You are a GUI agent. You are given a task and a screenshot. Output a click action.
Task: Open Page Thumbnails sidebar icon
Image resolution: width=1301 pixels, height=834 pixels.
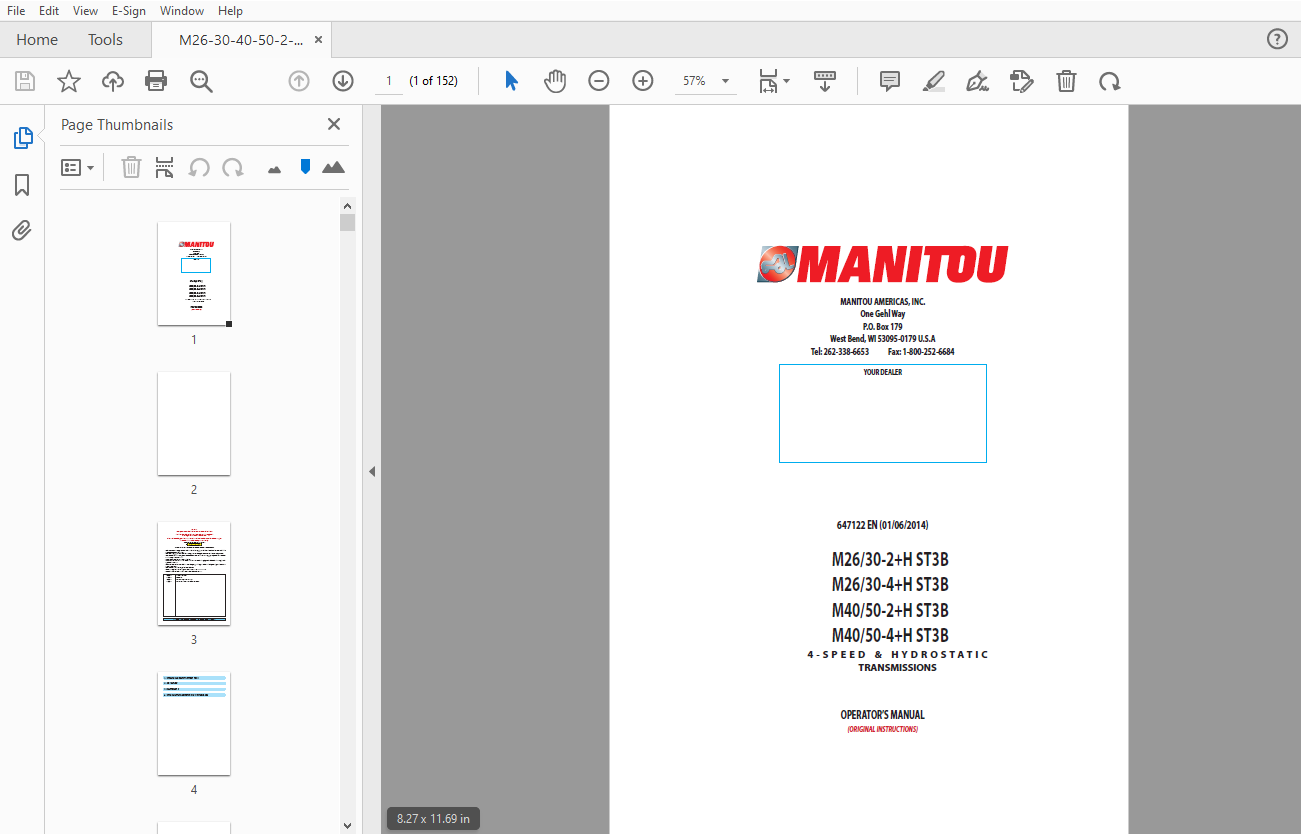[22, 139]
